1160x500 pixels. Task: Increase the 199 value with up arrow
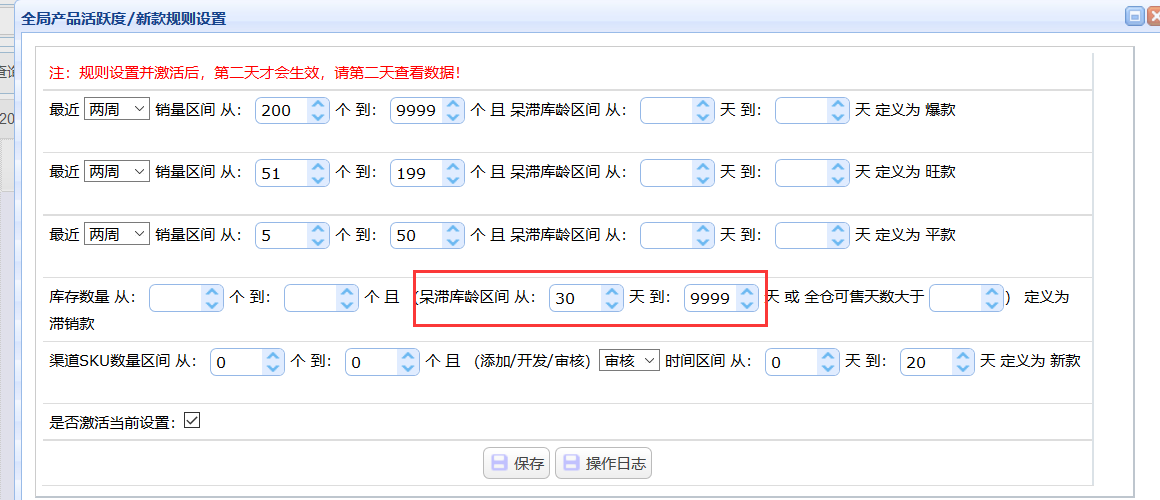click(453, 166)
